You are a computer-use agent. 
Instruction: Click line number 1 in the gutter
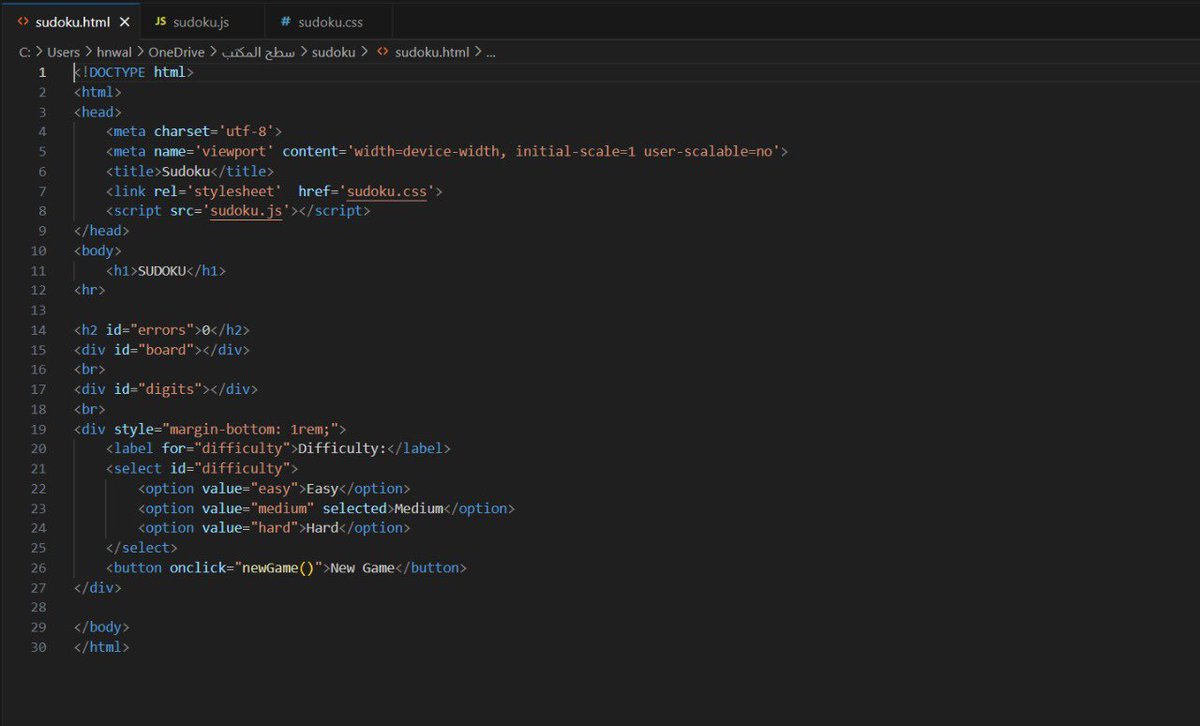coord(42,72)
